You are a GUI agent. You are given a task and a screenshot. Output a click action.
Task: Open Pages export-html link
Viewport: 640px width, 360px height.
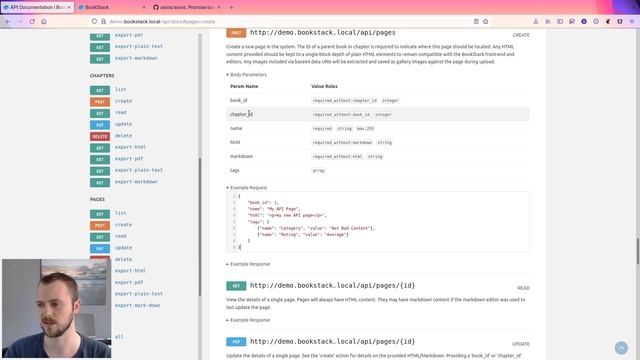click(x=130, y=271)
